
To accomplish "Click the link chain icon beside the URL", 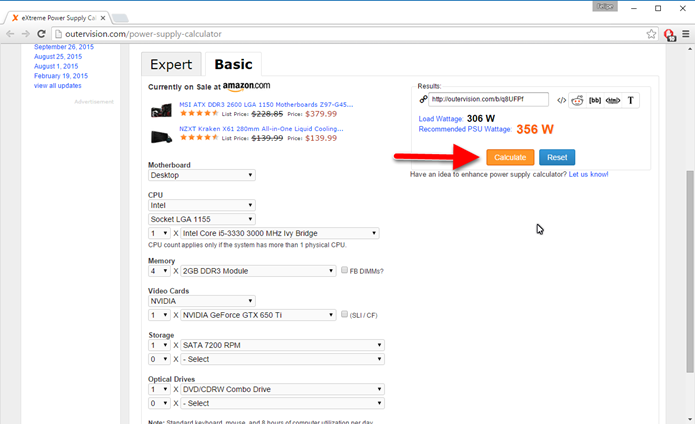I will 423,99.
